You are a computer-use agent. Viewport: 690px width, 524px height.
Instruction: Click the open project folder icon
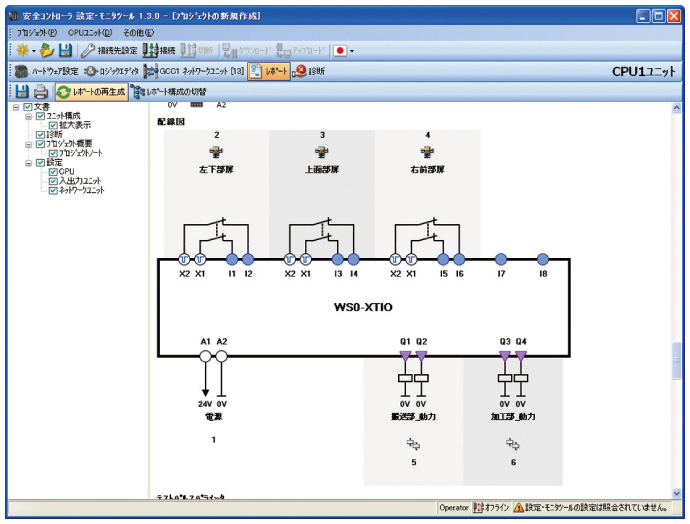pos(47,50)
